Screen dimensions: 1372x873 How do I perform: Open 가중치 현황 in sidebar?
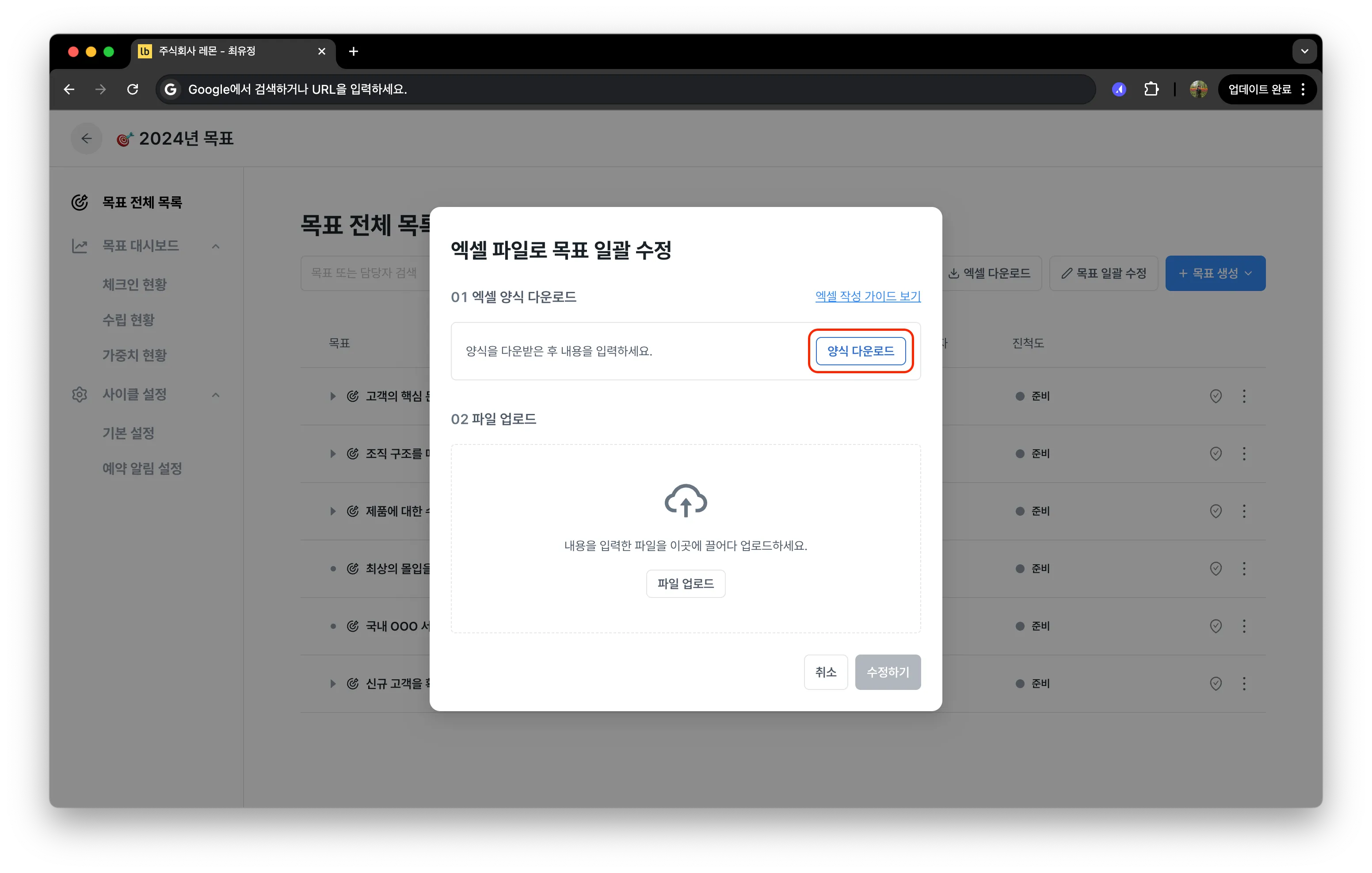134,355
